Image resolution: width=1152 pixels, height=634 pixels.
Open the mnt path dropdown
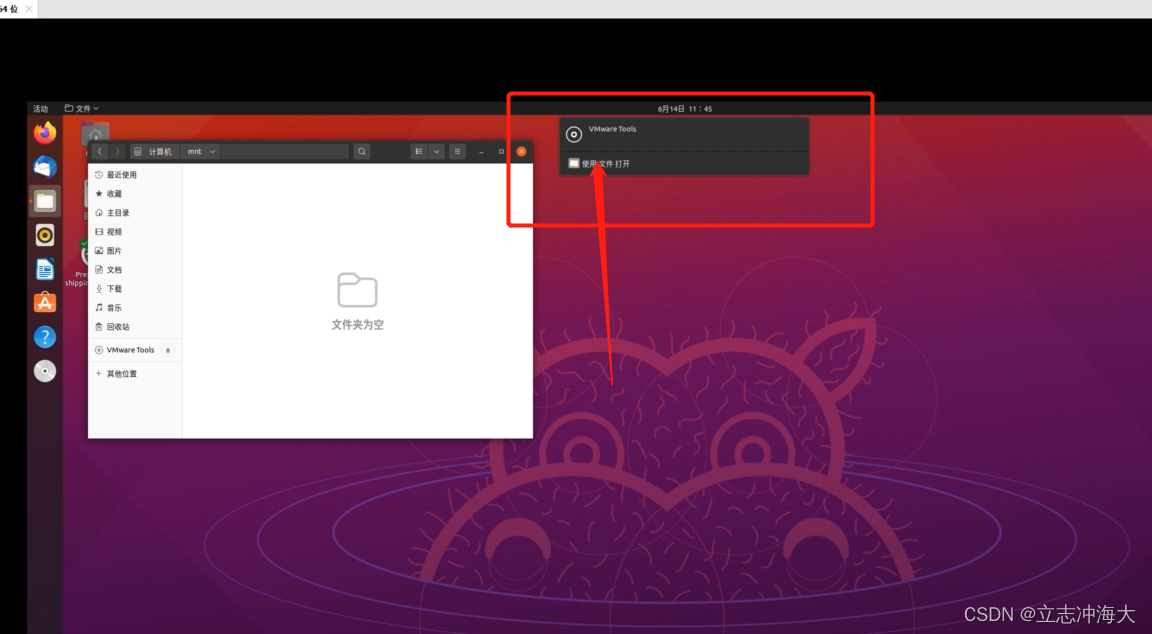[x=201, y=151]
